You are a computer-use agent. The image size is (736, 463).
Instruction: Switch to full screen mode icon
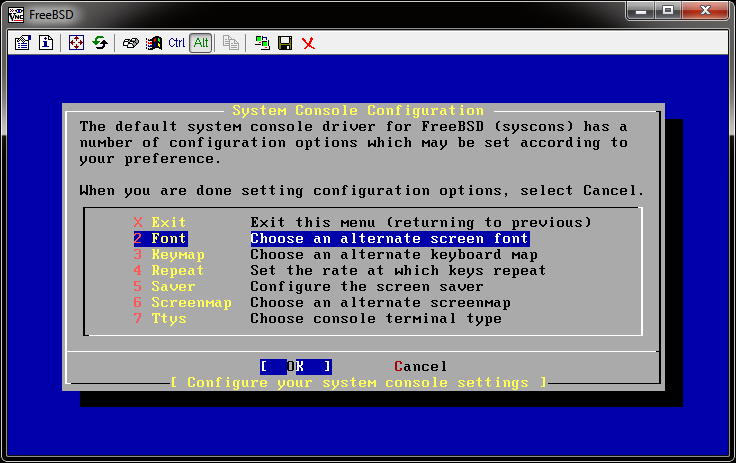click(77, 43)
